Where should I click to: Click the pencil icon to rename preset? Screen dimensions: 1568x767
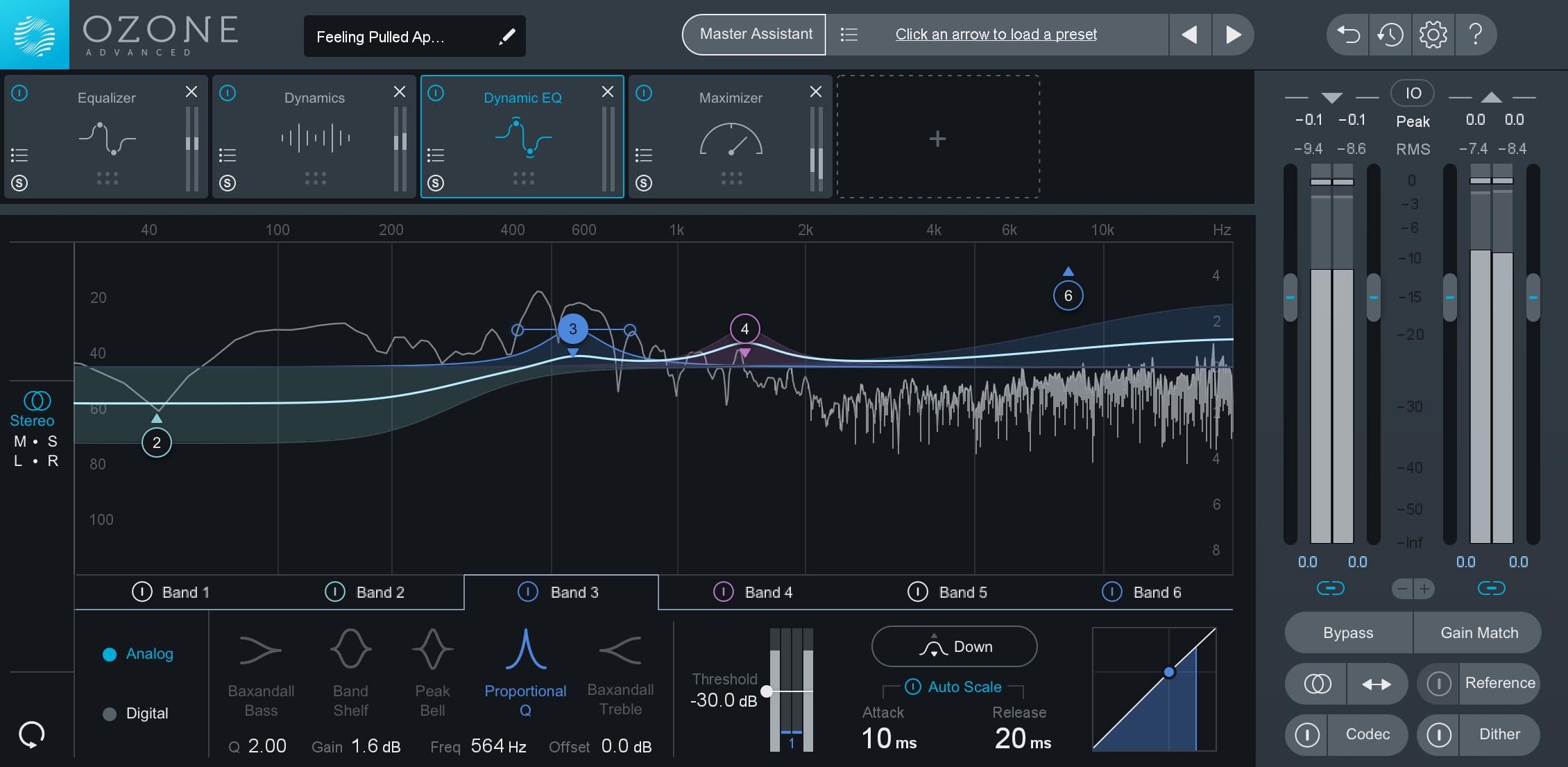coord(507,36)
